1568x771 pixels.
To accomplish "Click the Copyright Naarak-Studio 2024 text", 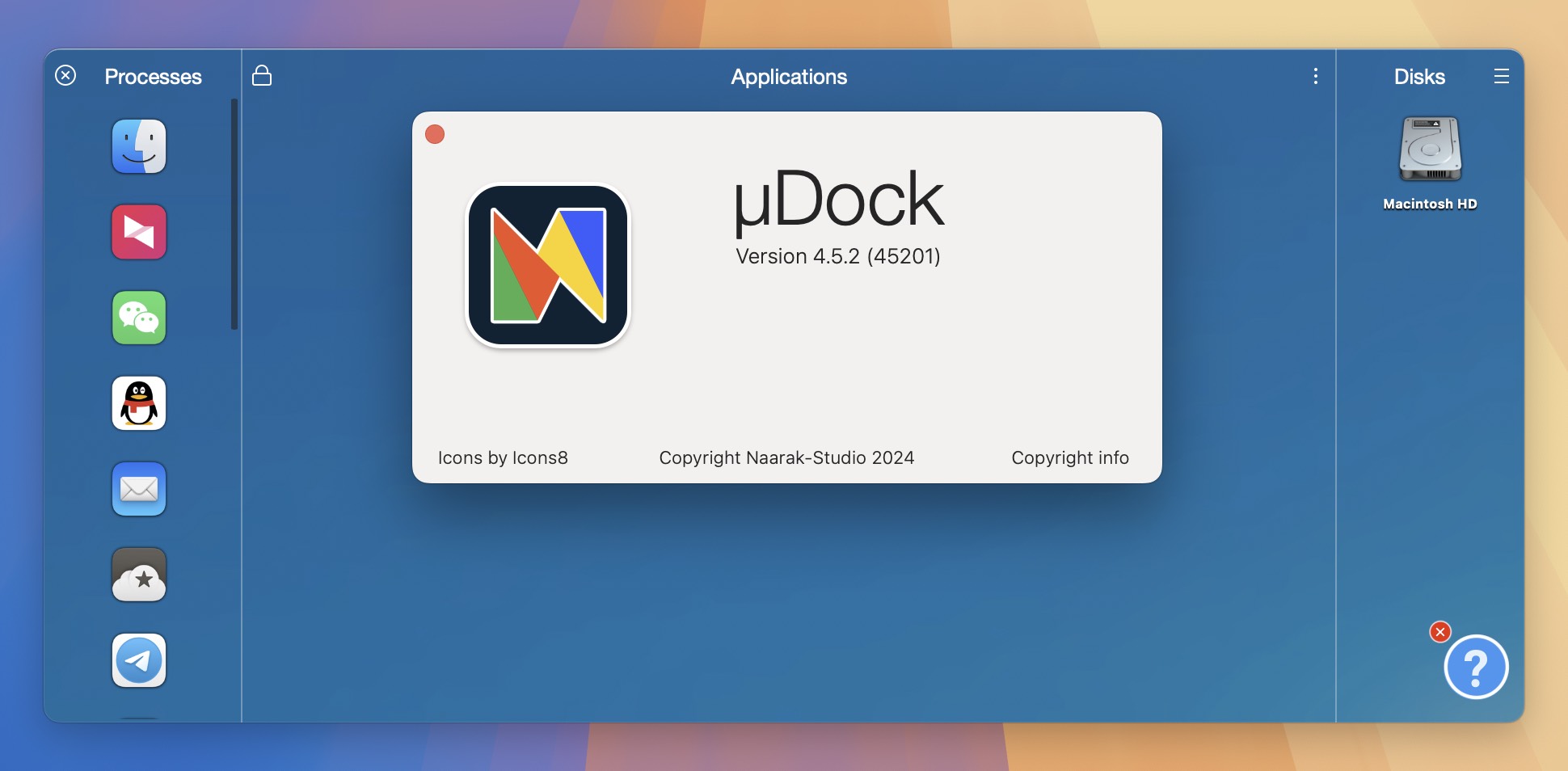I will [x=786, y=457].
